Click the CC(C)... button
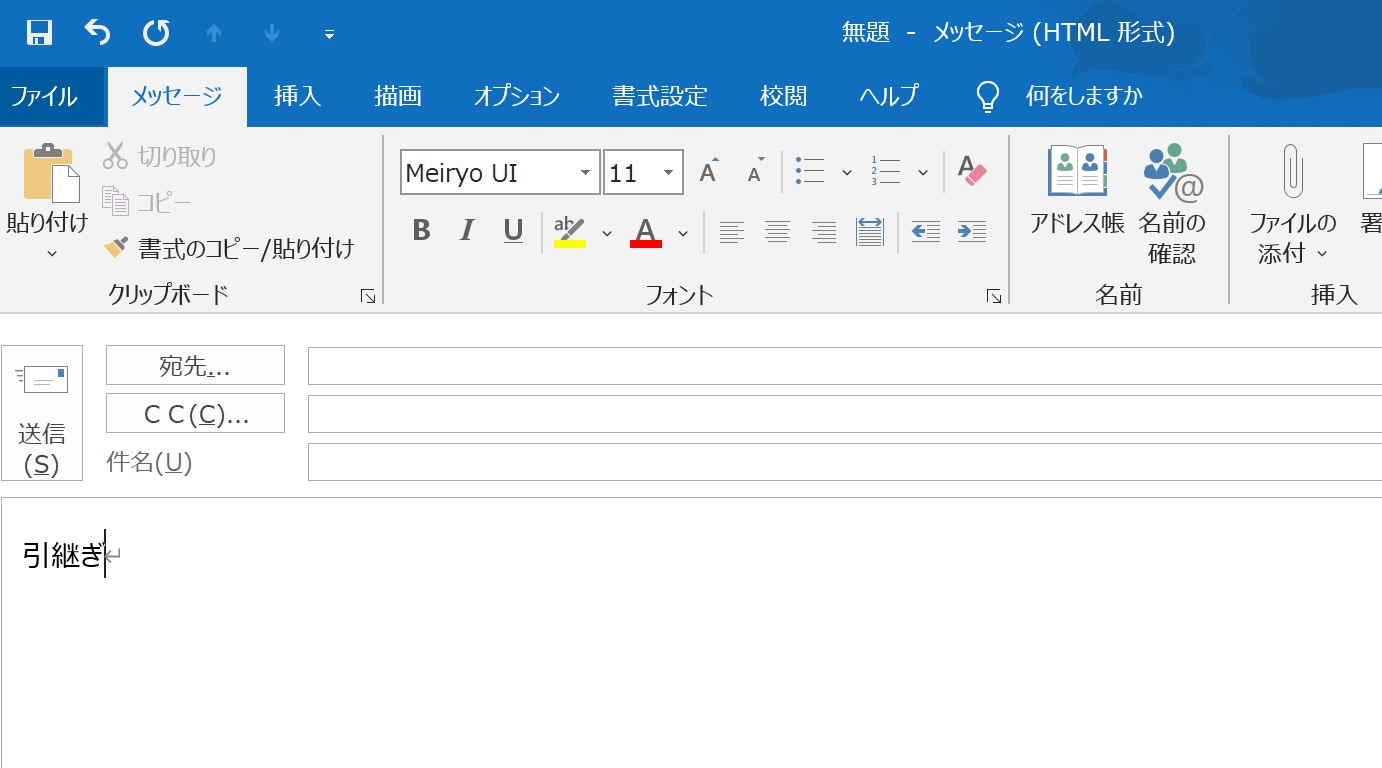 point(195,413)
